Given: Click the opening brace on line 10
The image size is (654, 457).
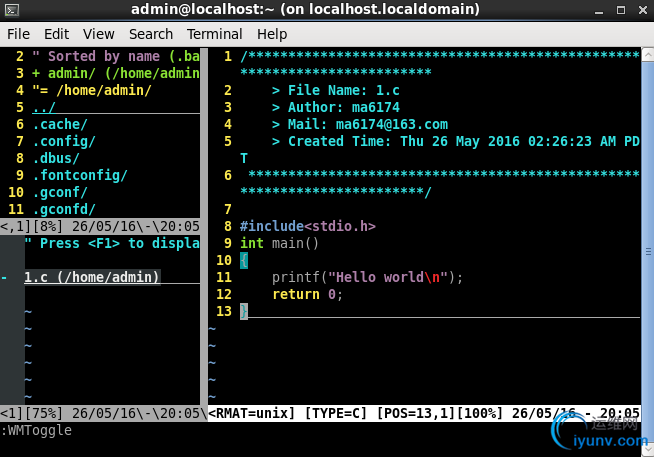Looking at the screenshot, I should [x=244, y=261].
